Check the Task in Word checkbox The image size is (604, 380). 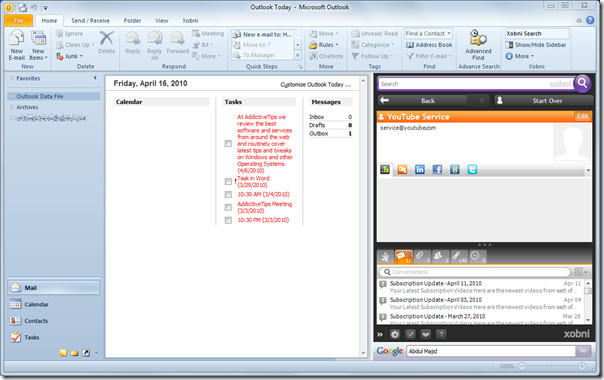click(x=228, y=182)
